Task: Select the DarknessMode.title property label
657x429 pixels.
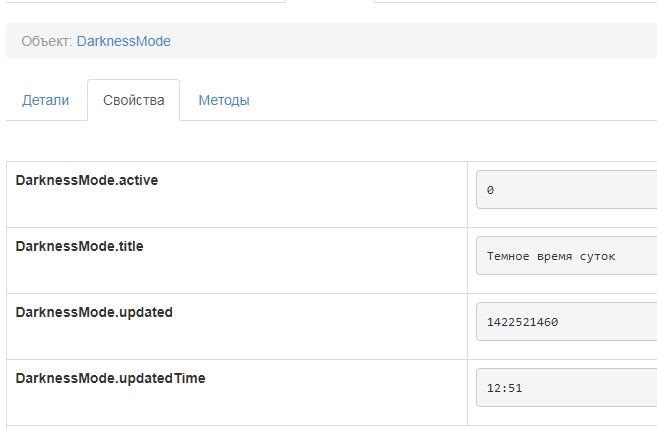Action: (x=80, y=246)
